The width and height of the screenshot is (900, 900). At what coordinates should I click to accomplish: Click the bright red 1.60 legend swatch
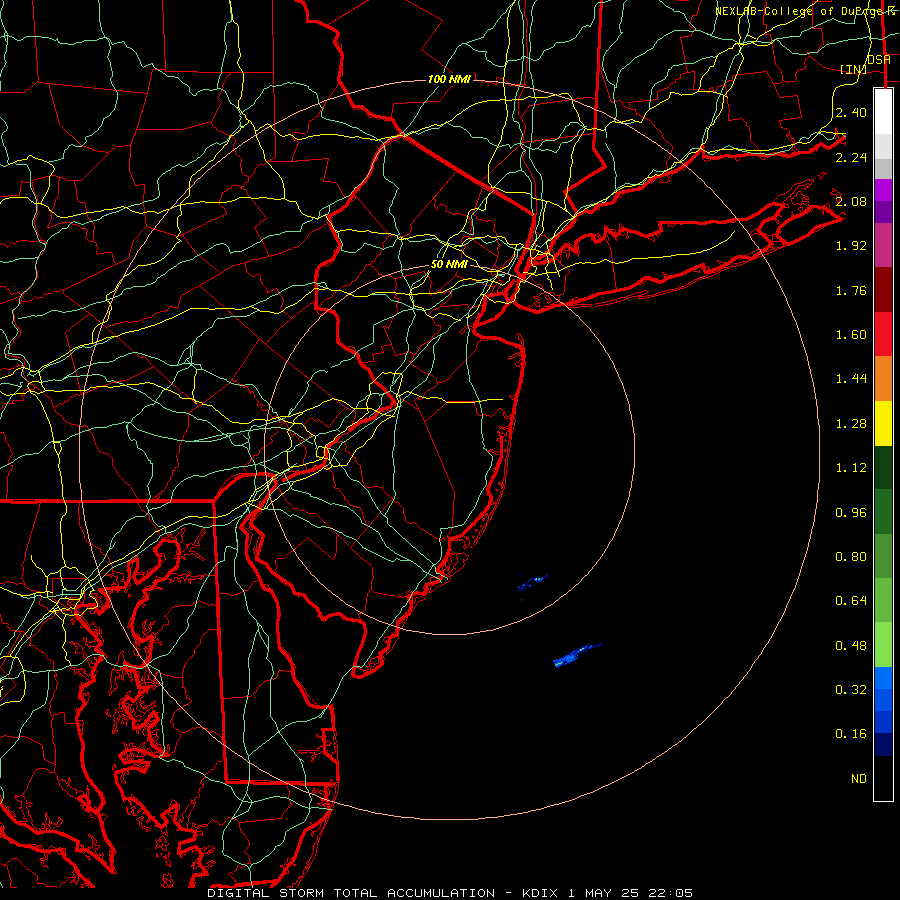[883, 334]
